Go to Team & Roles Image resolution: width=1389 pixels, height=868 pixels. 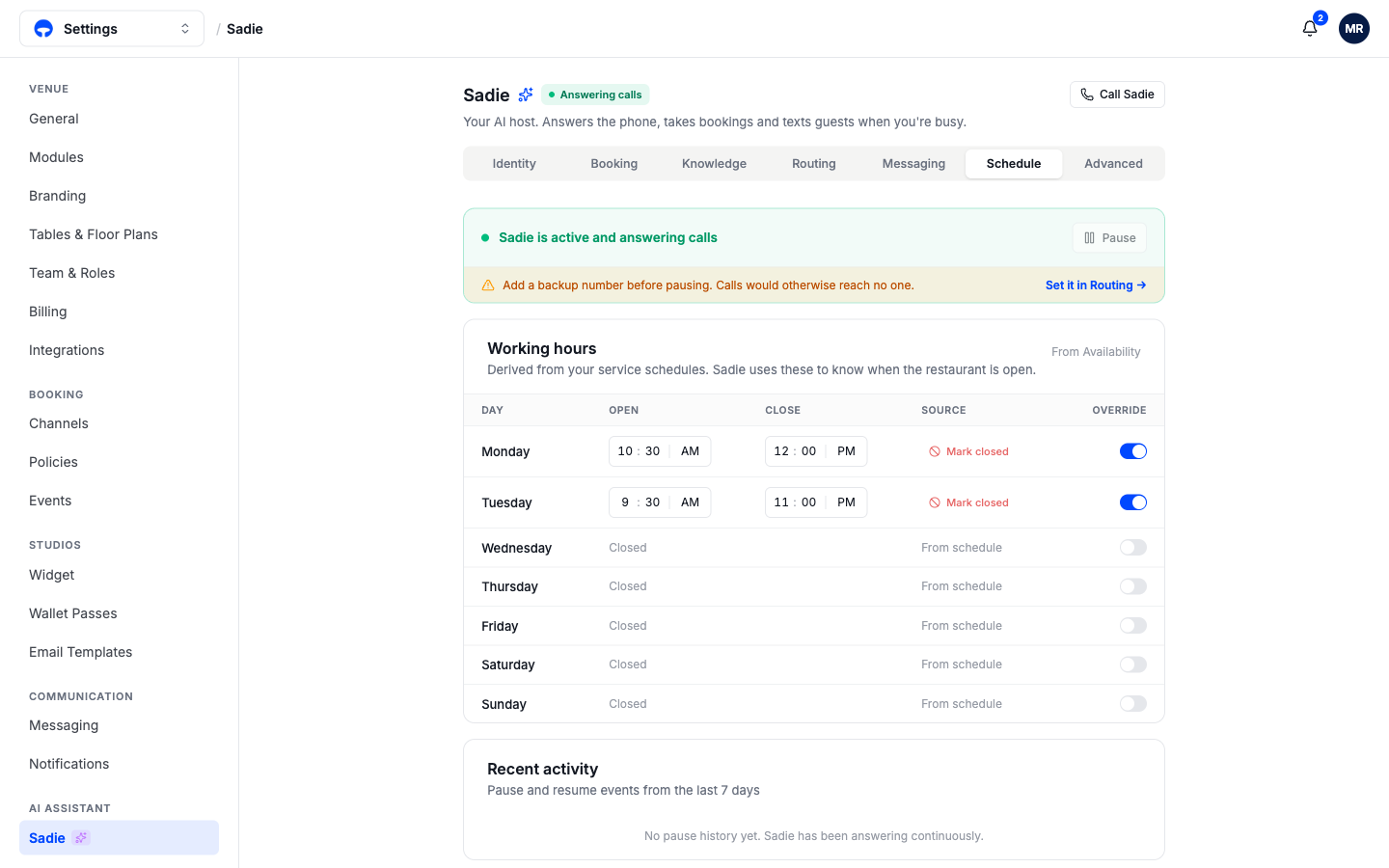[x=119, y=273]
